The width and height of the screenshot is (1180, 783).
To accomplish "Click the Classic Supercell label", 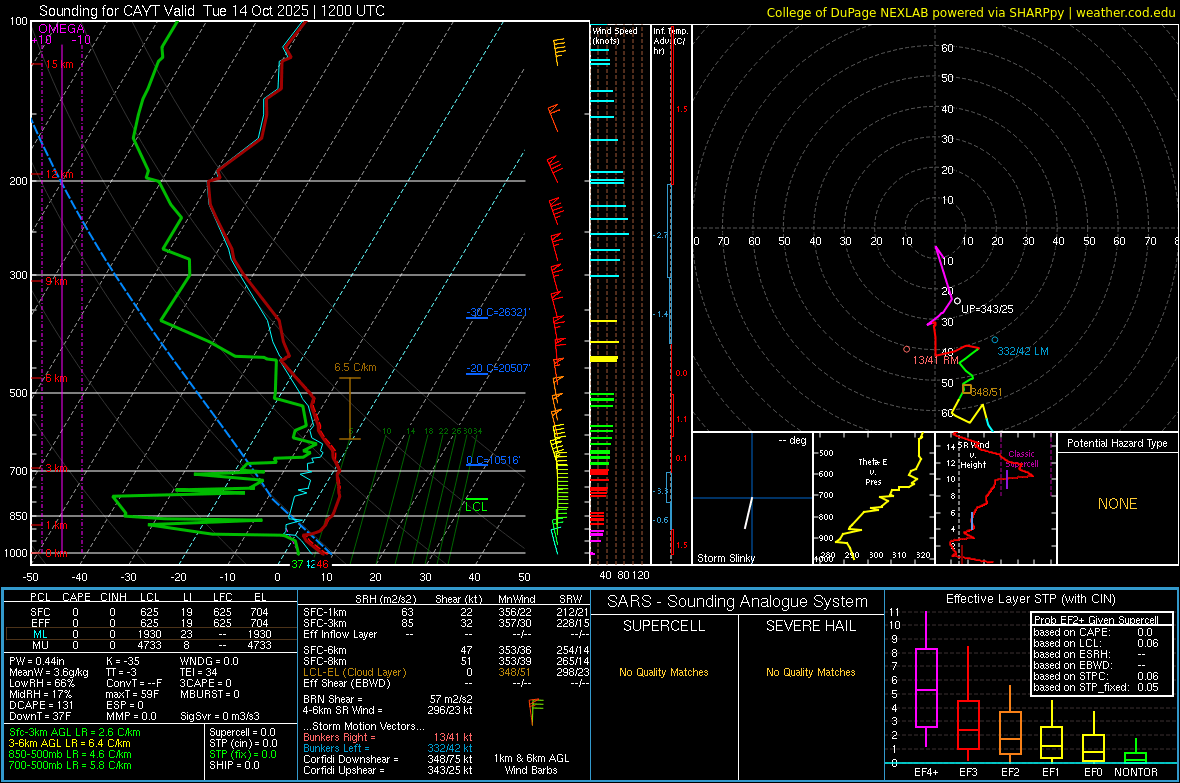I will [x=1022, y=459].
